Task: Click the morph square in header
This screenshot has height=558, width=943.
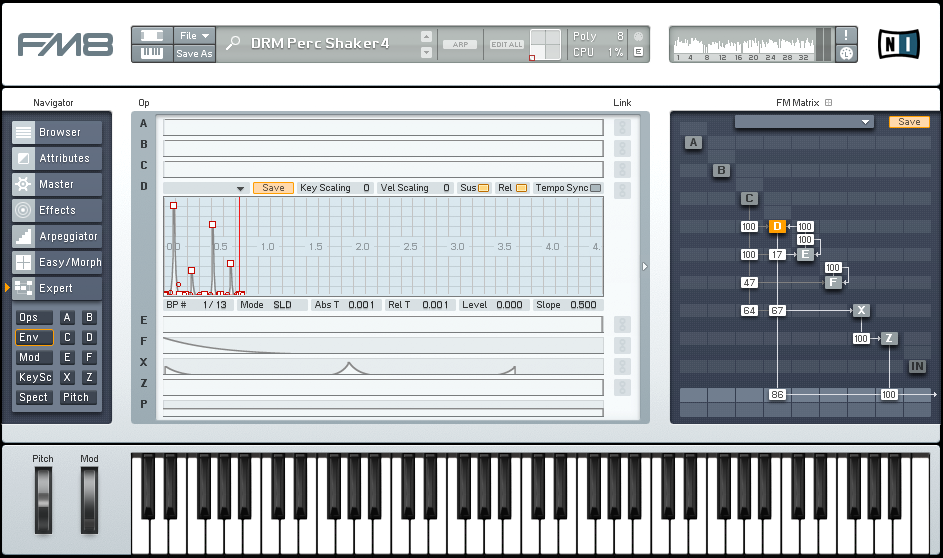Action: pyautogui.click(x=545, y=44)
